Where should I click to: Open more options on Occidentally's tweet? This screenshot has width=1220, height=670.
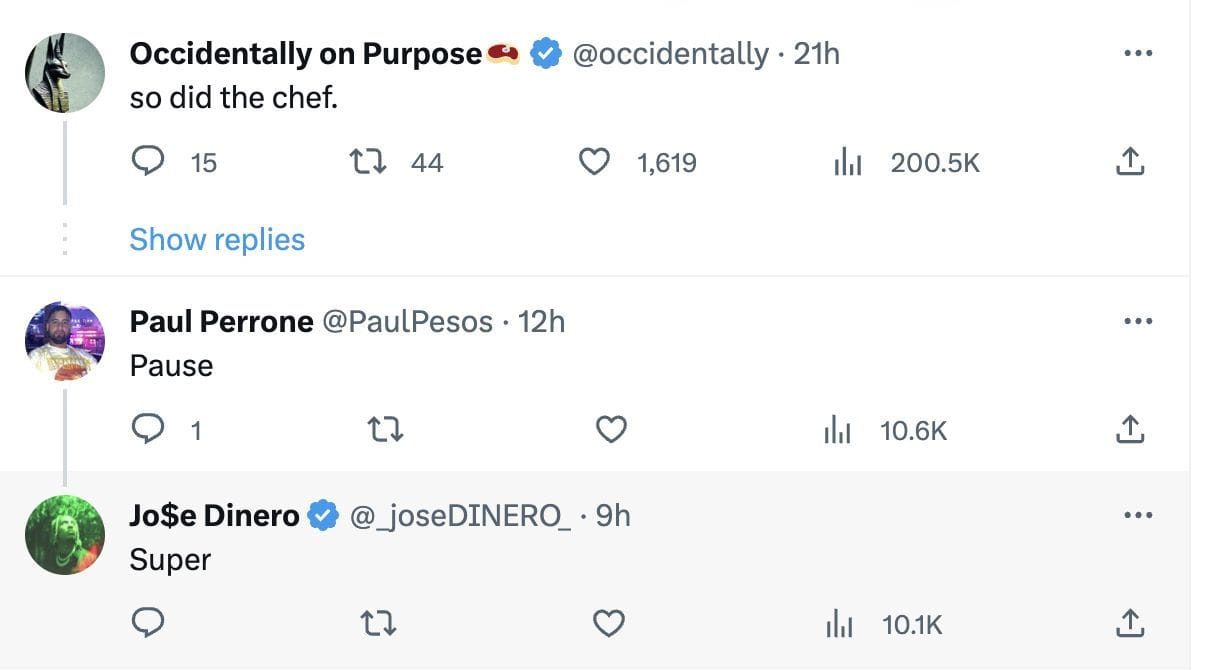(1138, 54)
